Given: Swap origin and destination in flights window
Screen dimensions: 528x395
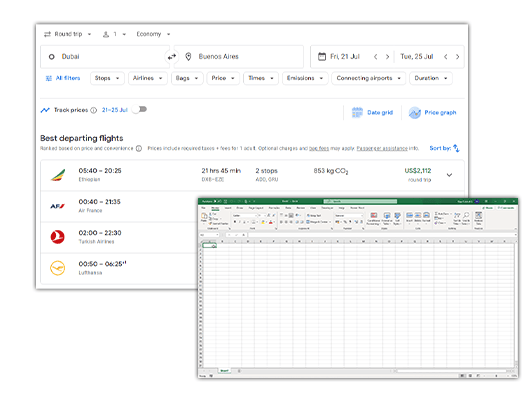Looking at the screenshot, I should (172, 57).
